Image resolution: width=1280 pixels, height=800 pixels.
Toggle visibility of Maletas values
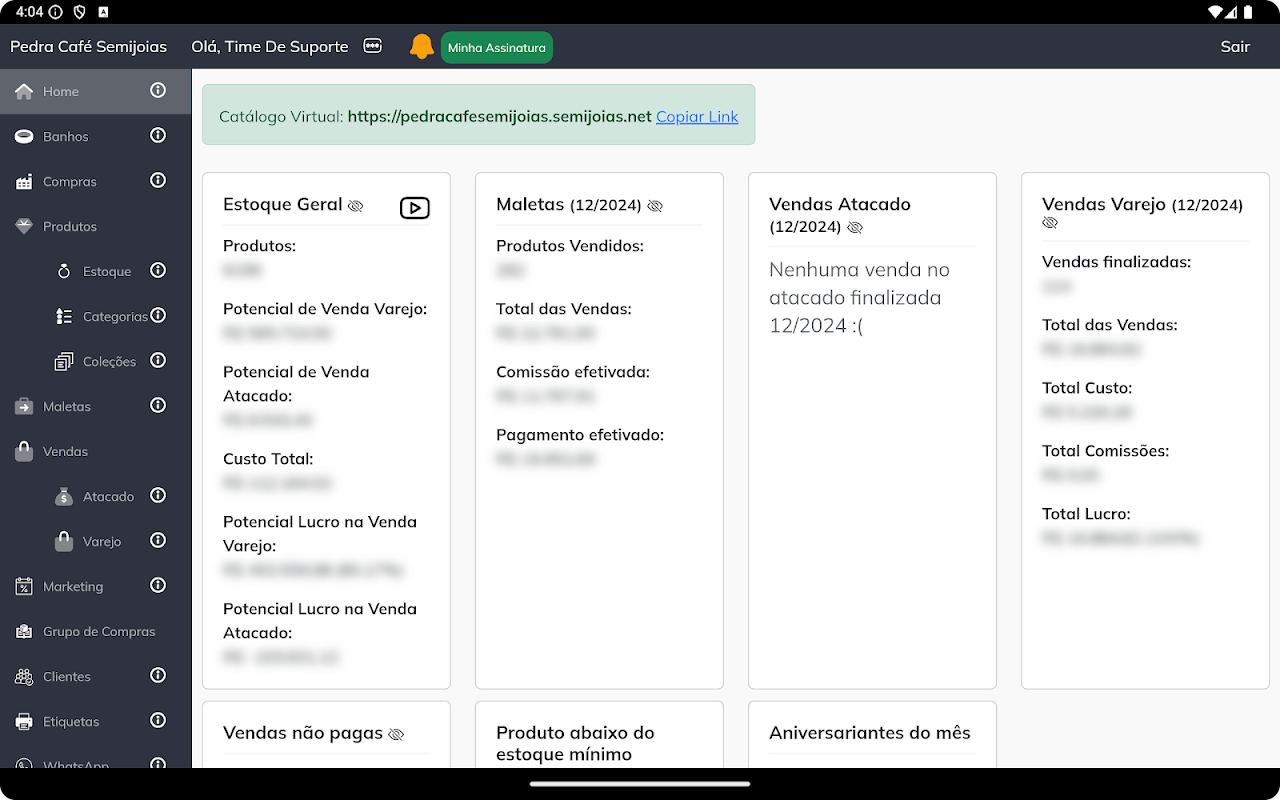(655, 206)
